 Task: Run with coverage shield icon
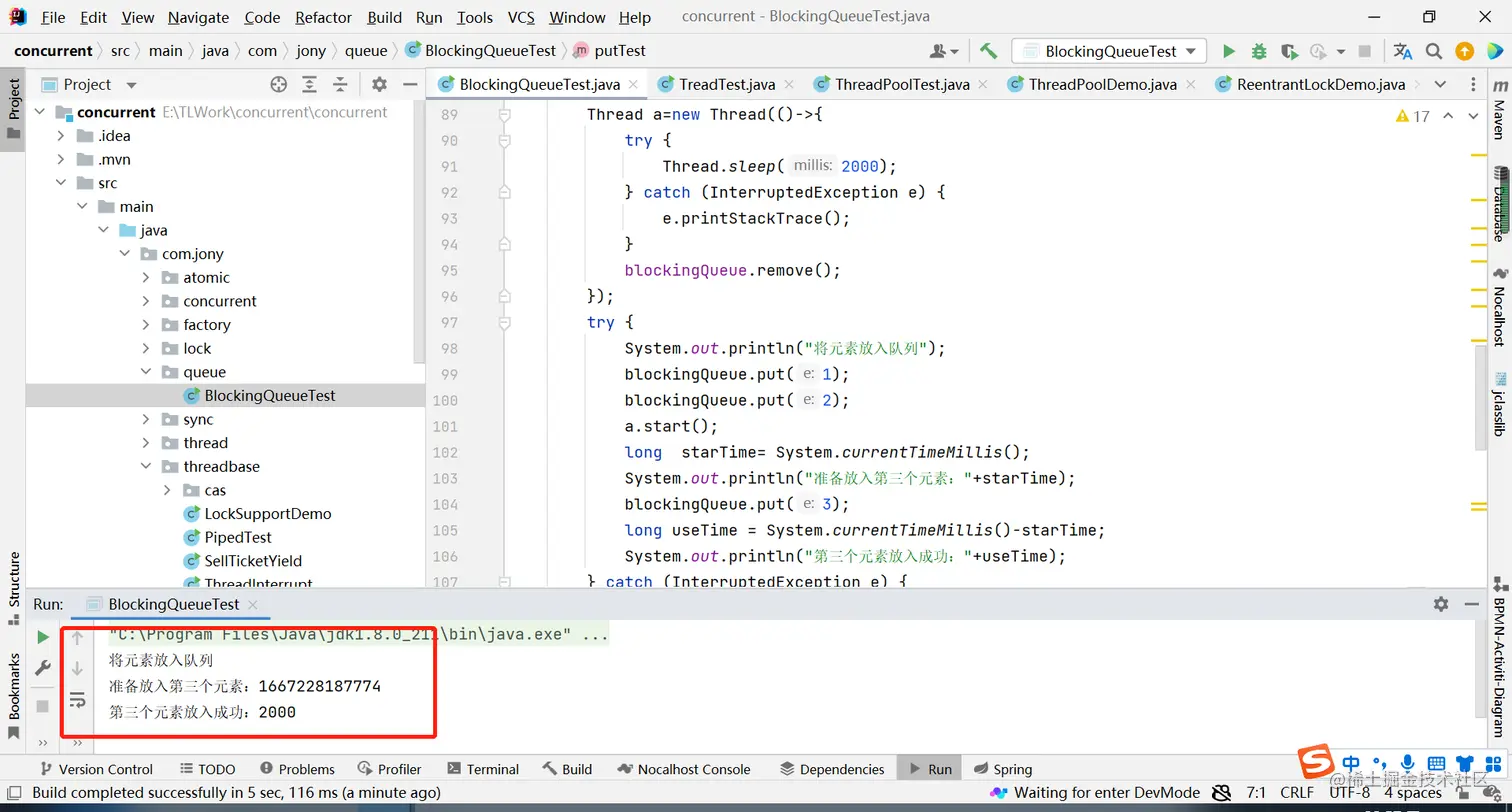[x=1289, y=51]
